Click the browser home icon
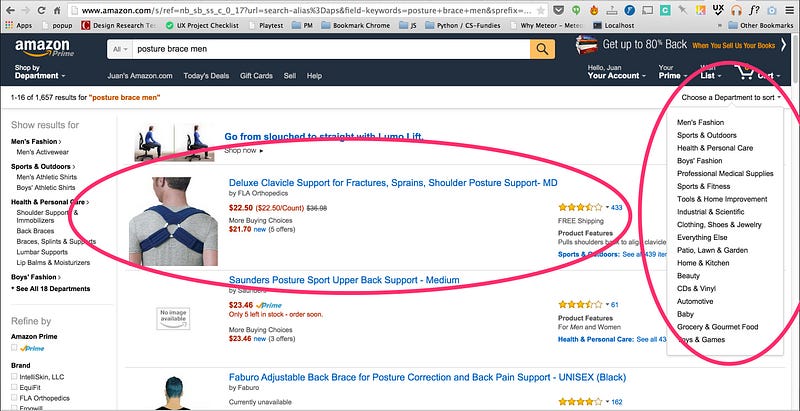The image size is (800, 411). pos(57,10)
